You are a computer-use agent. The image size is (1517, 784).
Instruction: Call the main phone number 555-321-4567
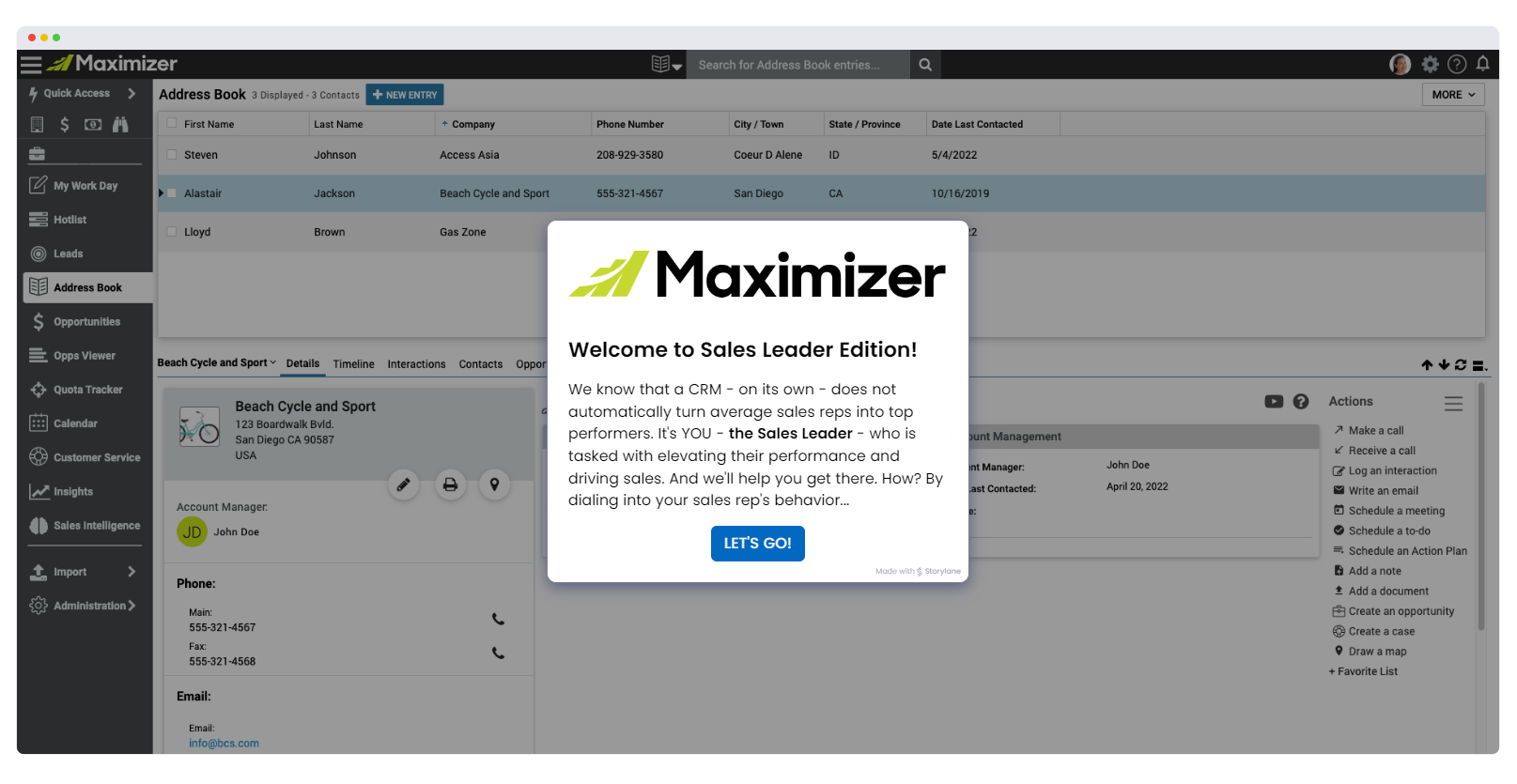coord(498,620)
